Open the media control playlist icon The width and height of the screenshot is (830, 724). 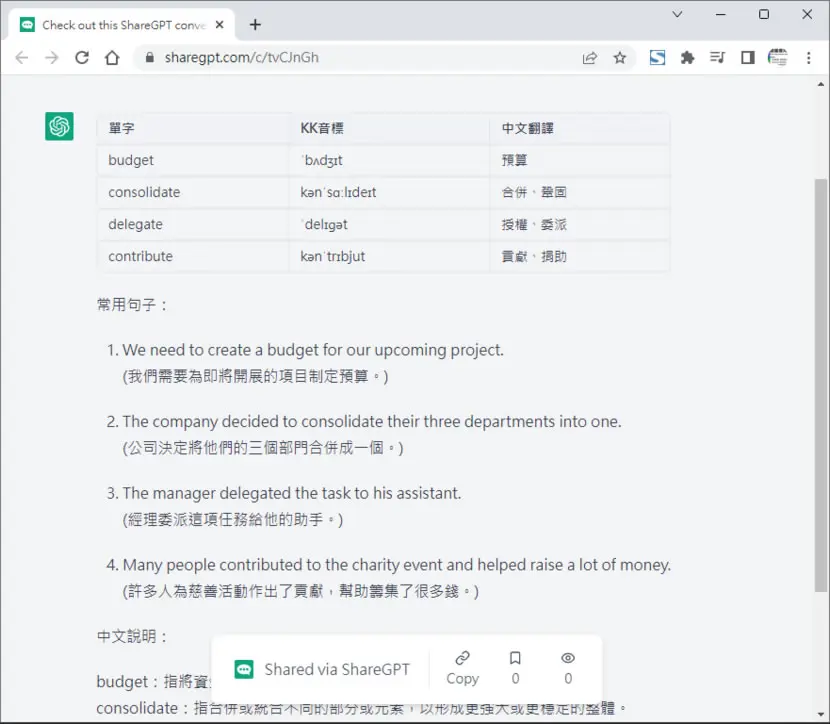pos(717,57)
